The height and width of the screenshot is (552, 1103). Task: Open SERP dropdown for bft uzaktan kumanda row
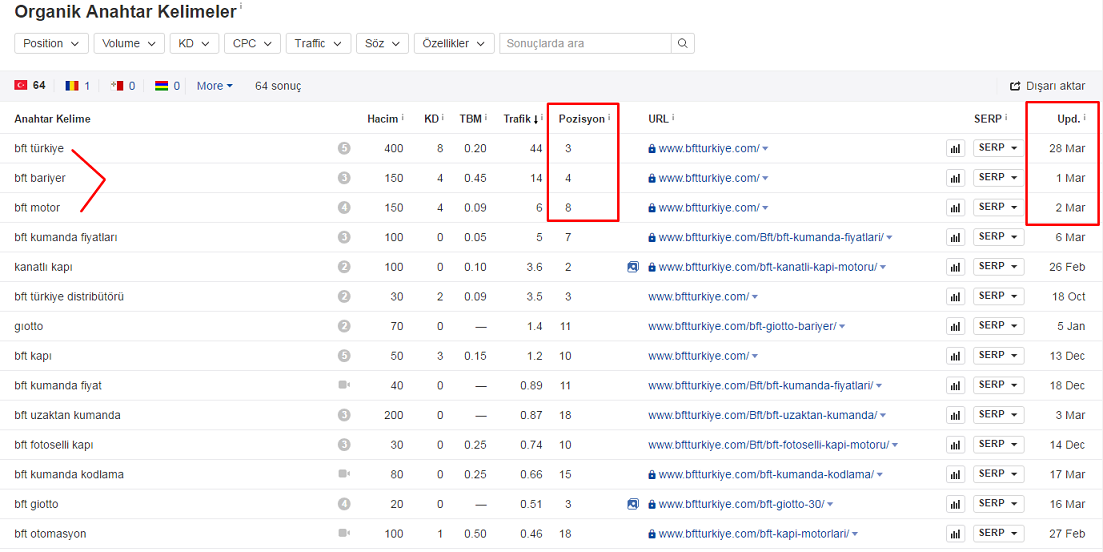(x=998, y=415)
